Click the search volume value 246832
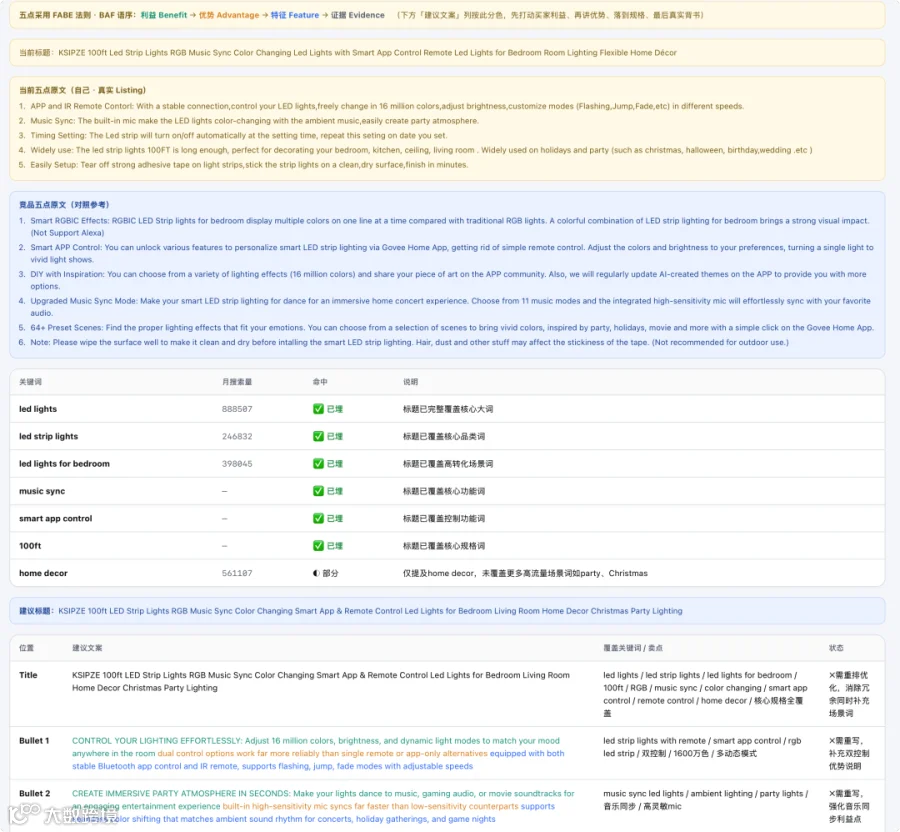This screenshot has height=832, width=900. (237, 437)
